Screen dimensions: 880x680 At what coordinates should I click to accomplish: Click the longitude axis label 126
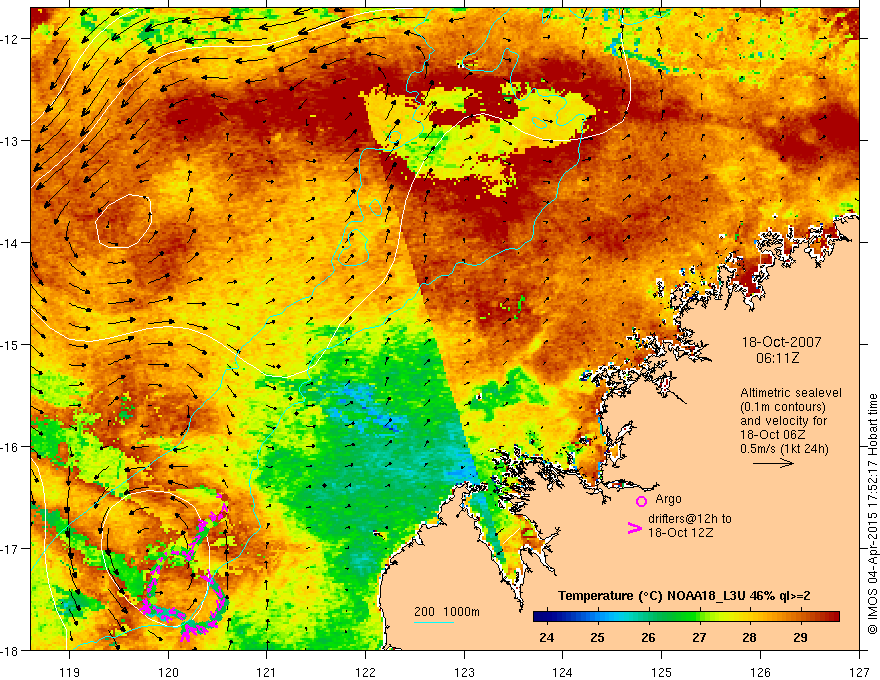[760, 672]
